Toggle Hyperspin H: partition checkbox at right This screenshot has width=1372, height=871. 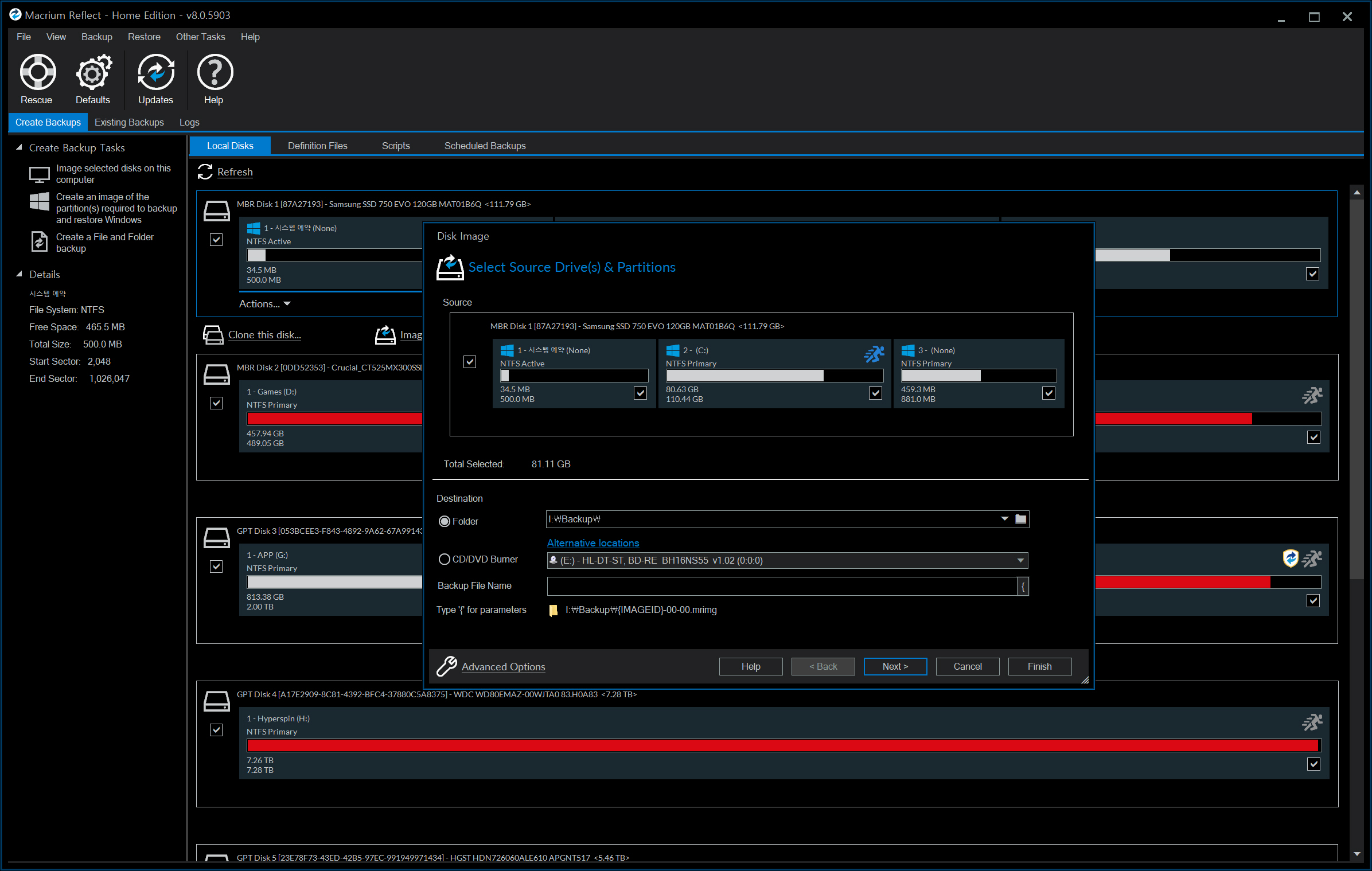tap(1313, 764)
